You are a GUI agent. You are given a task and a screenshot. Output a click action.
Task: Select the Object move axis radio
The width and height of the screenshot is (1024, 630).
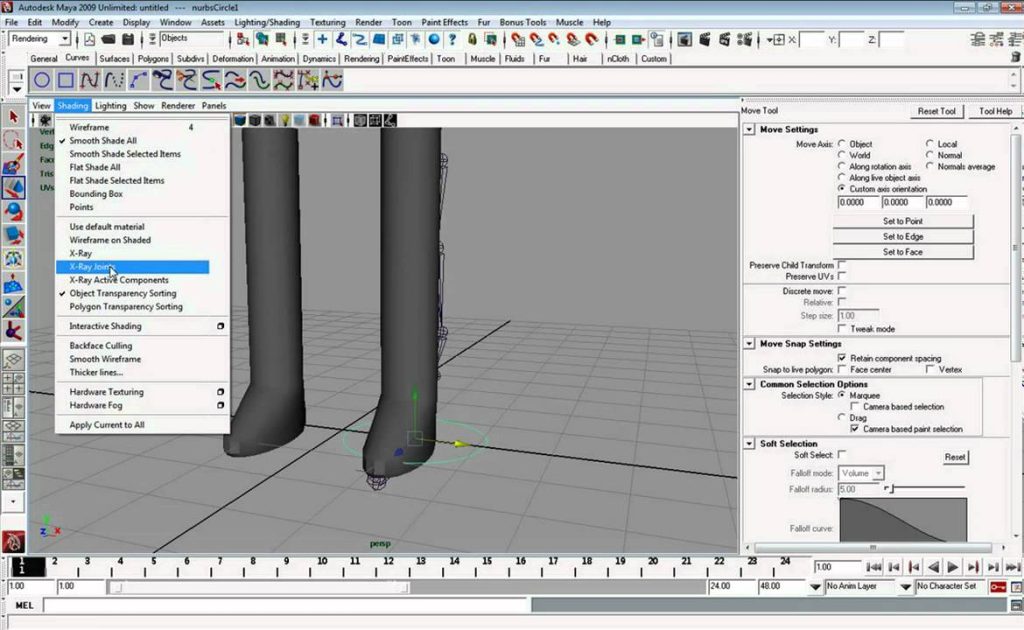(x=842, y=144)
